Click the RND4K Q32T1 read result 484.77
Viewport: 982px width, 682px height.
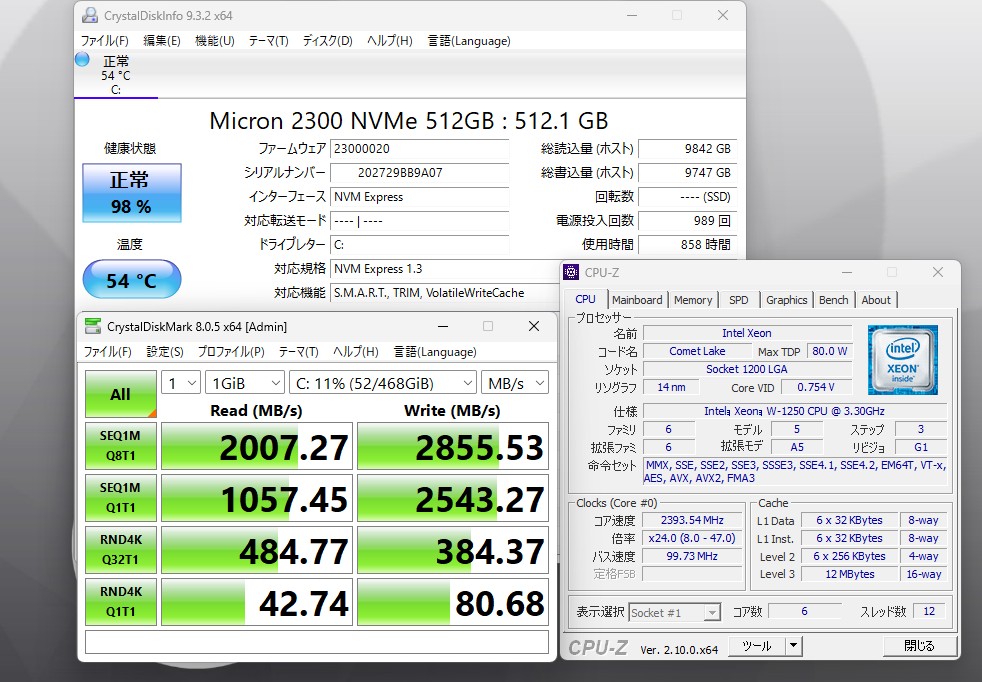pyautogui.click(x=257, y=550)
